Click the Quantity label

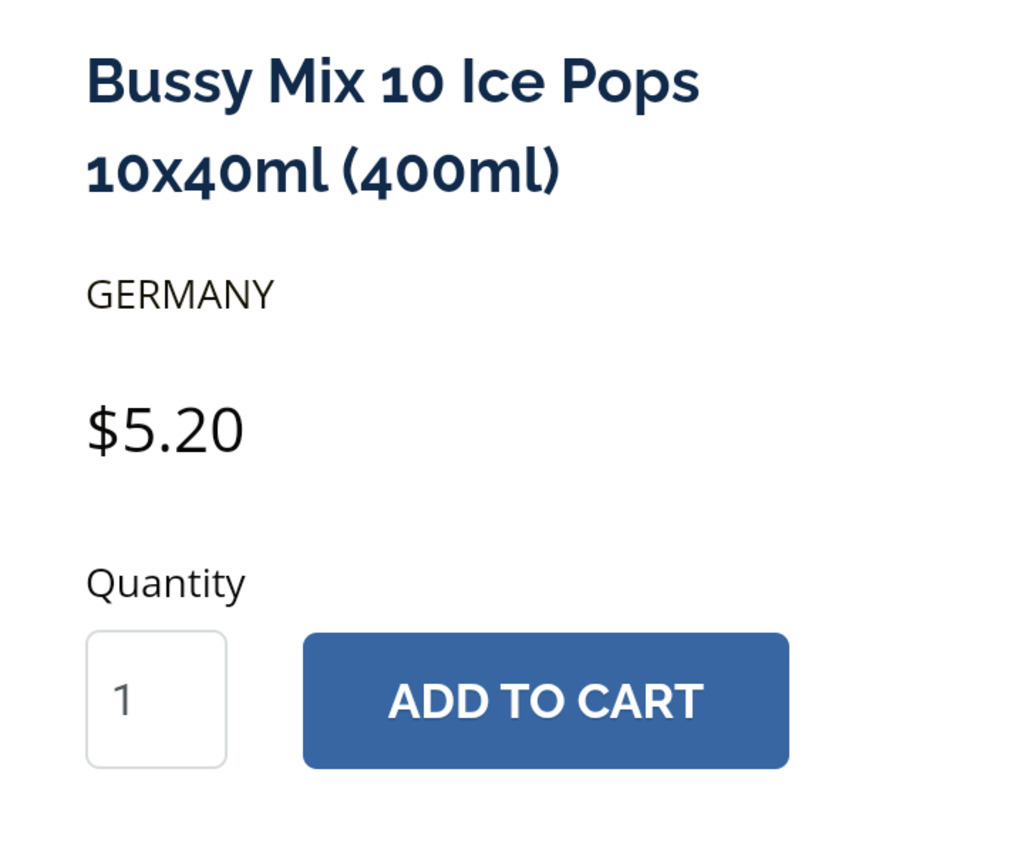165,583
